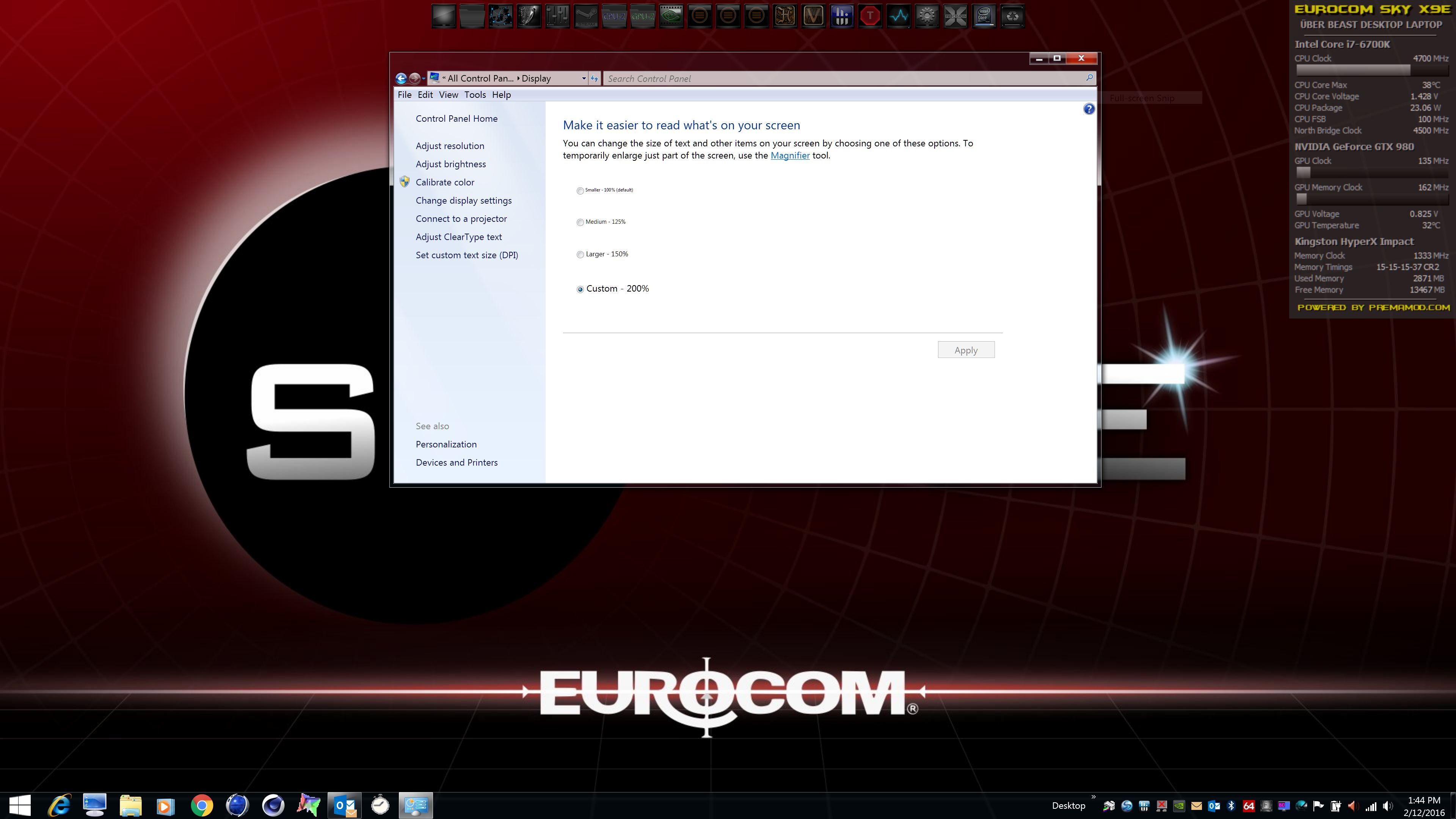Open the NVIDIA film-strip dock icon
The height and width of the screenshot is (819, 1456).
click(671, 16)
